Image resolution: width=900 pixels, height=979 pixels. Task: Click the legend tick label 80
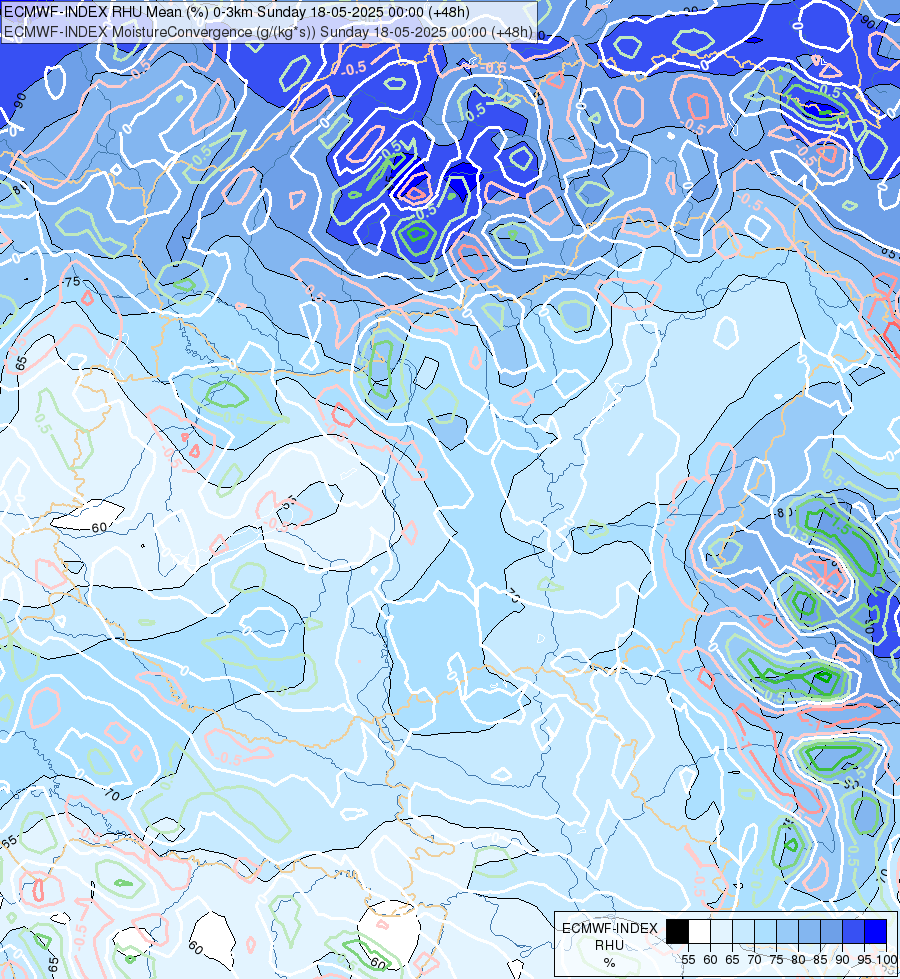click(798, 960)
